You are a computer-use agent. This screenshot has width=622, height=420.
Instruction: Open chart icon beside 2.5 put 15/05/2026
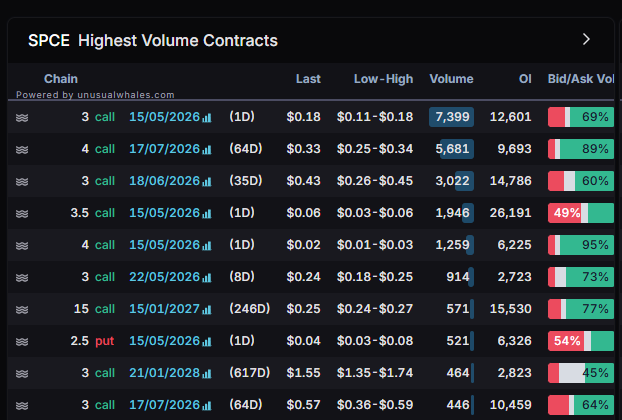click(207, 342)
